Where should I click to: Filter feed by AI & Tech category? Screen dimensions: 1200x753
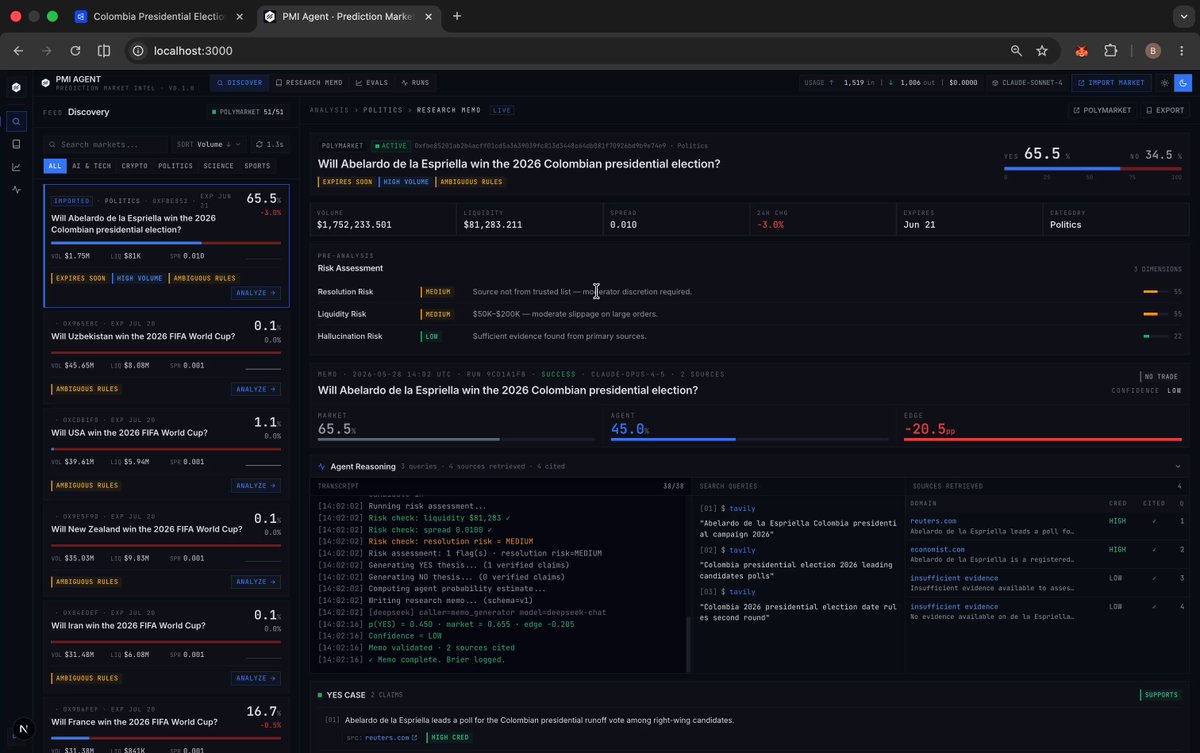point(92,166)
